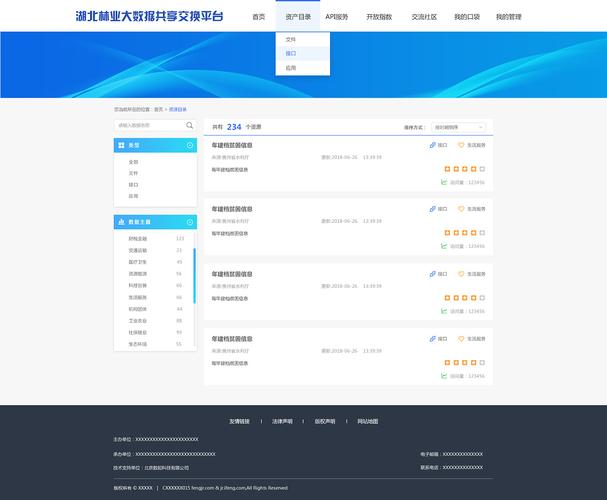Image resolution: width=607 pixels, height=500 pixels.
Task: Click the heart icon in the second result card
Action: click(x=461, y=209)
